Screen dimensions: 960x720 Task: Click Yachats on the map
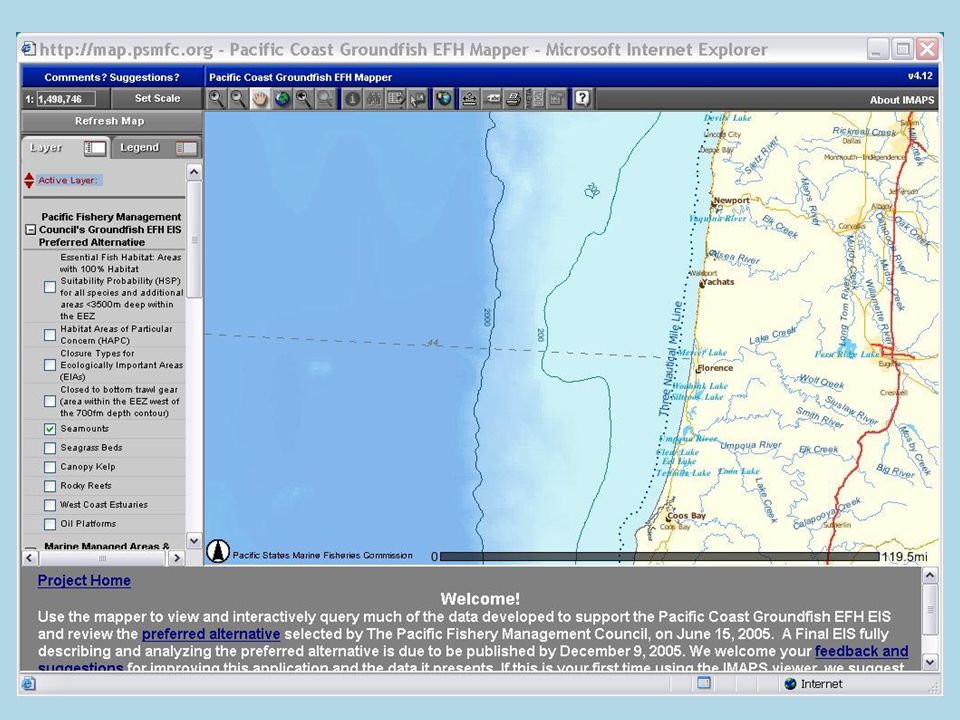tap(718, 282)
